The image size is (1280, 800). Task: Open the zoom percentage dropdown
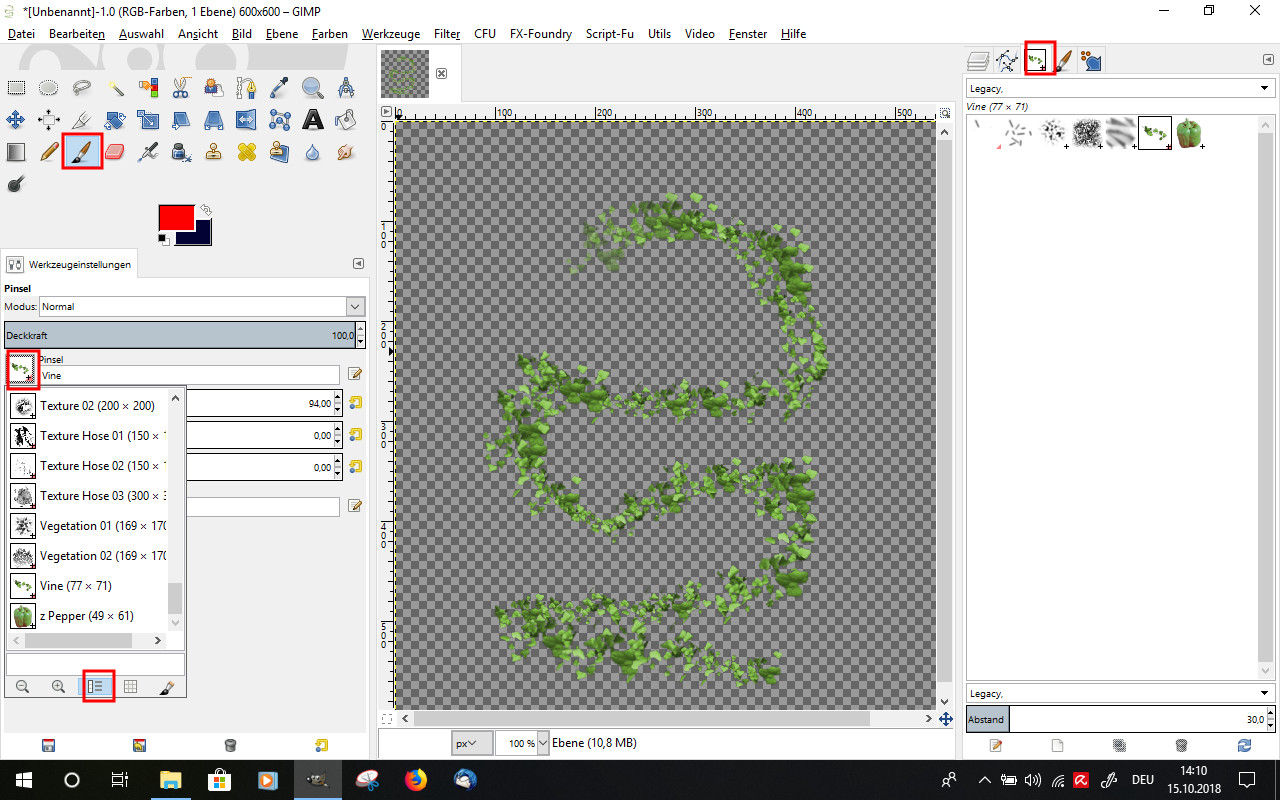543,743
